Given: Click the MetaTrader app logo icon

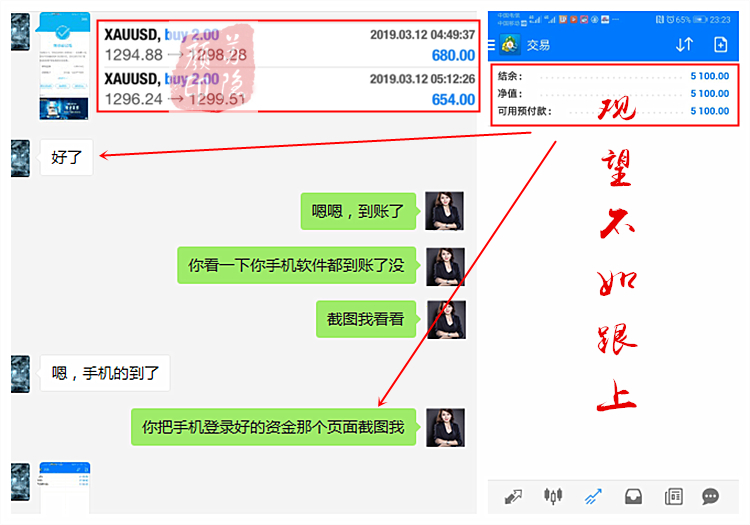Looking at the screenshot, I should (512, 44).
